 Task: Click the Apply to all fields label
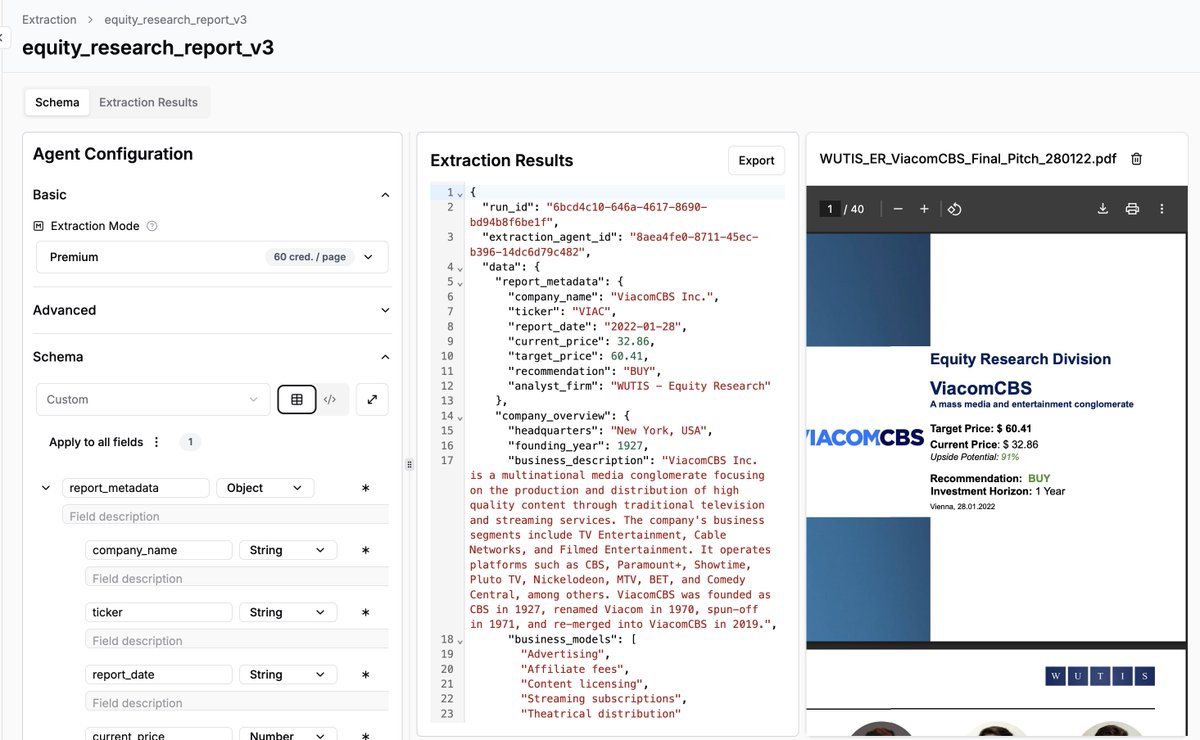click(96, 442)
